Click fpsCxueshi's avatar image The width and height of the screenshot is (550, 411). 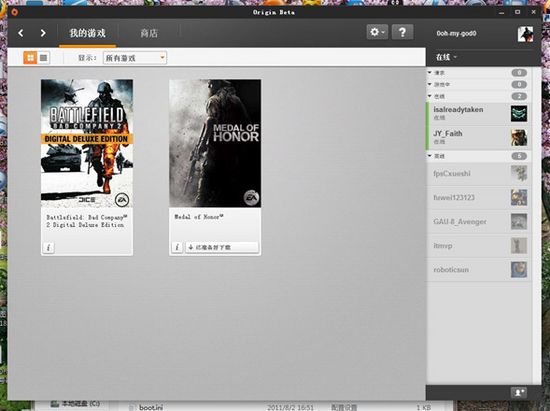coord(519,174)
